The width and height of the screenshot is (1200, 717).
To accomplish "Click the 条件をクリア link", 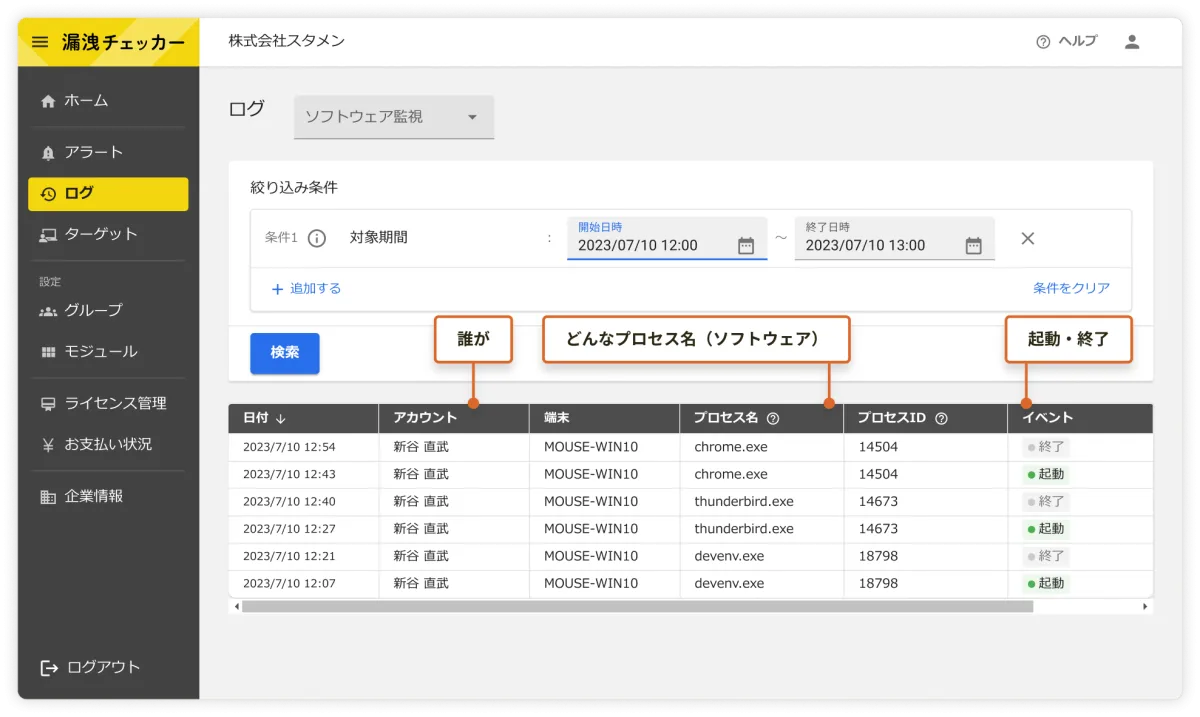I will click(1074, 288).
